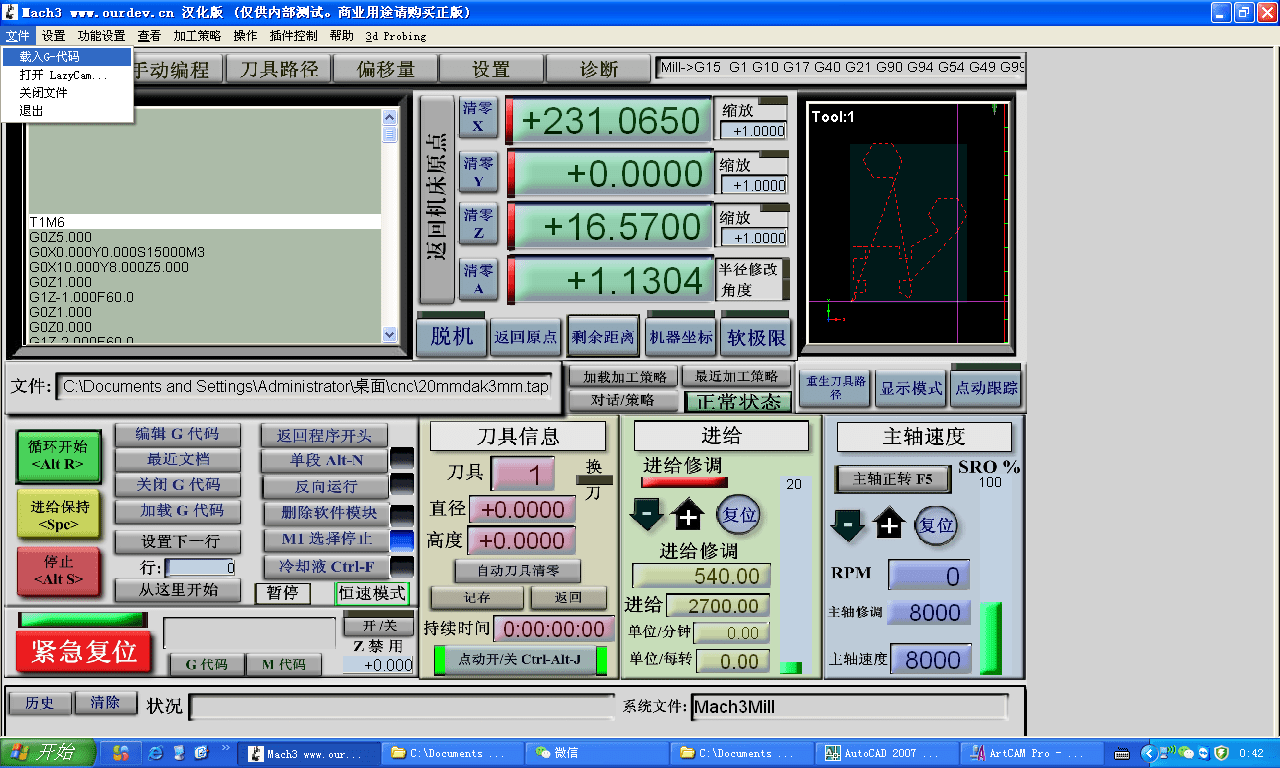Open the 微信 taskbar window
Viewport: 1280px width, 768px height.
click(x=599, y=753)
